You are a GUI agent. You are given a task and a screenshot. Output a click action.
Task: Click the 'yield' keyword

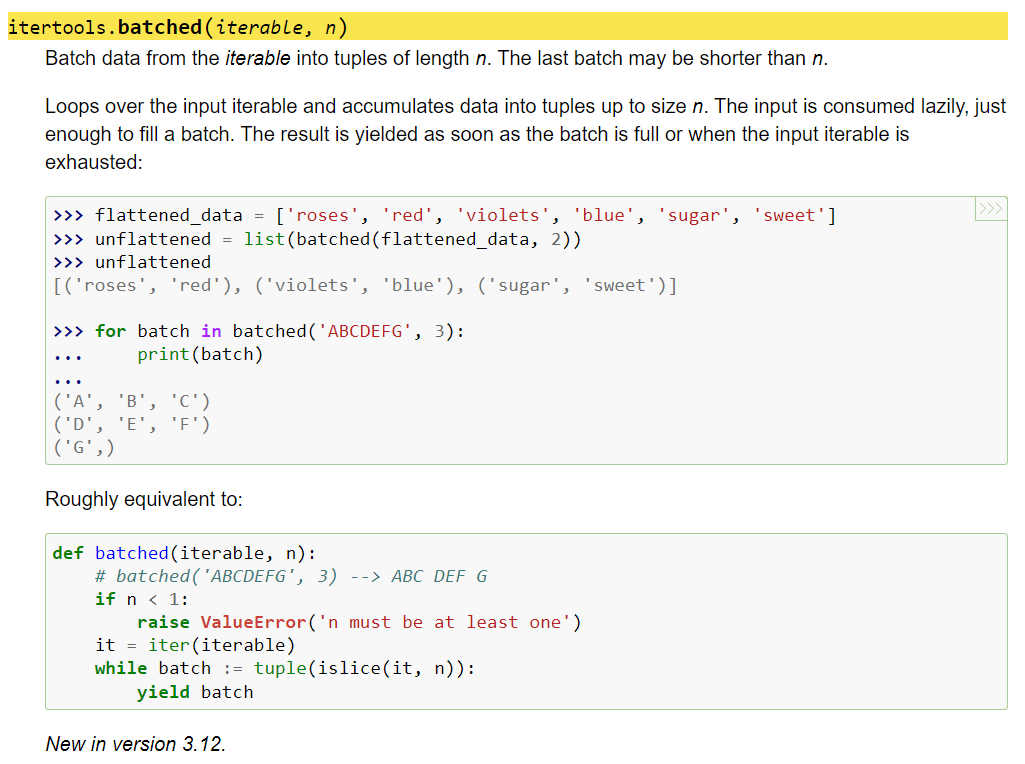[163, 692]
